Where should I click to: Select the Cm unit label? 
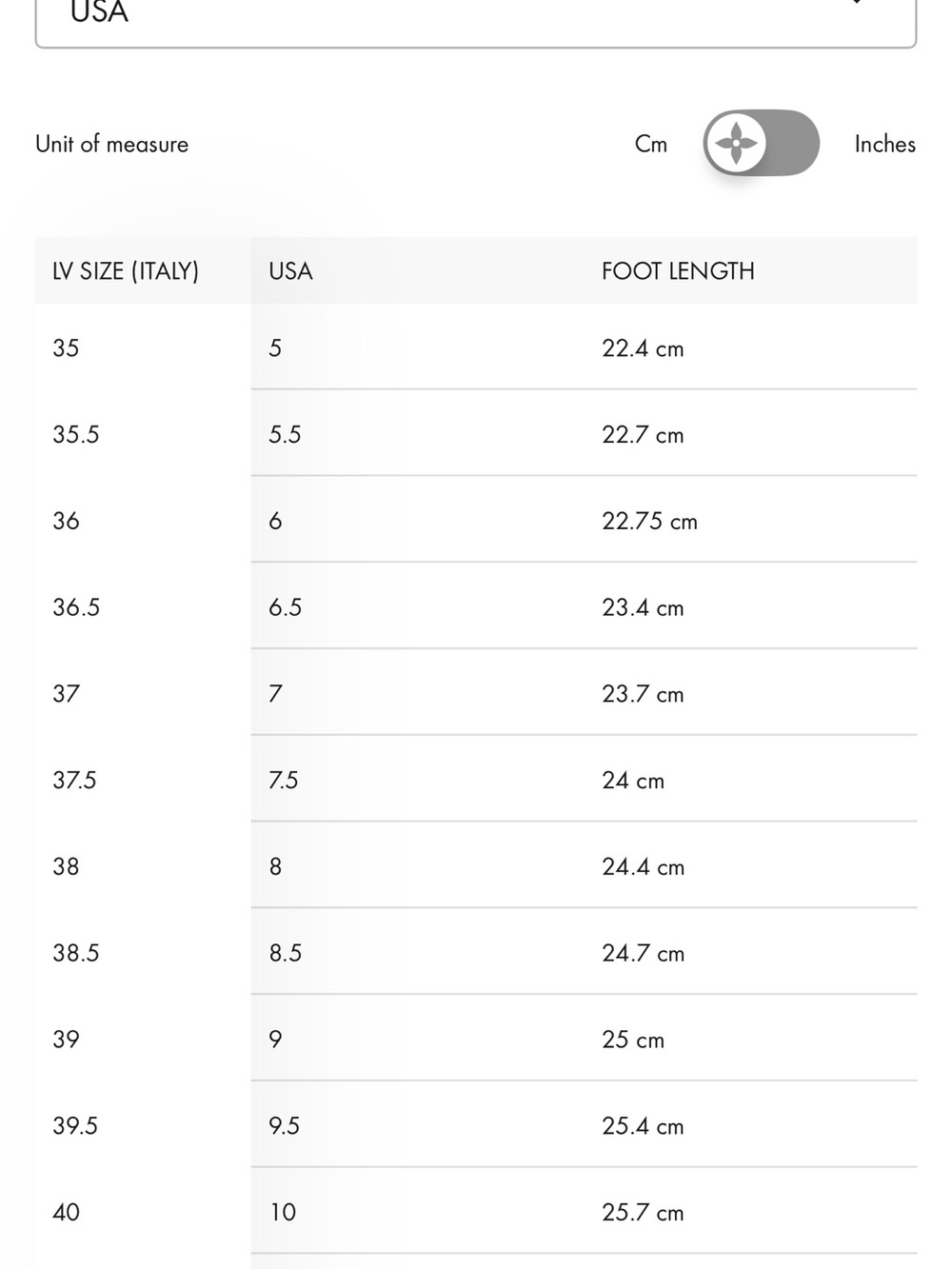pos(651,144)
